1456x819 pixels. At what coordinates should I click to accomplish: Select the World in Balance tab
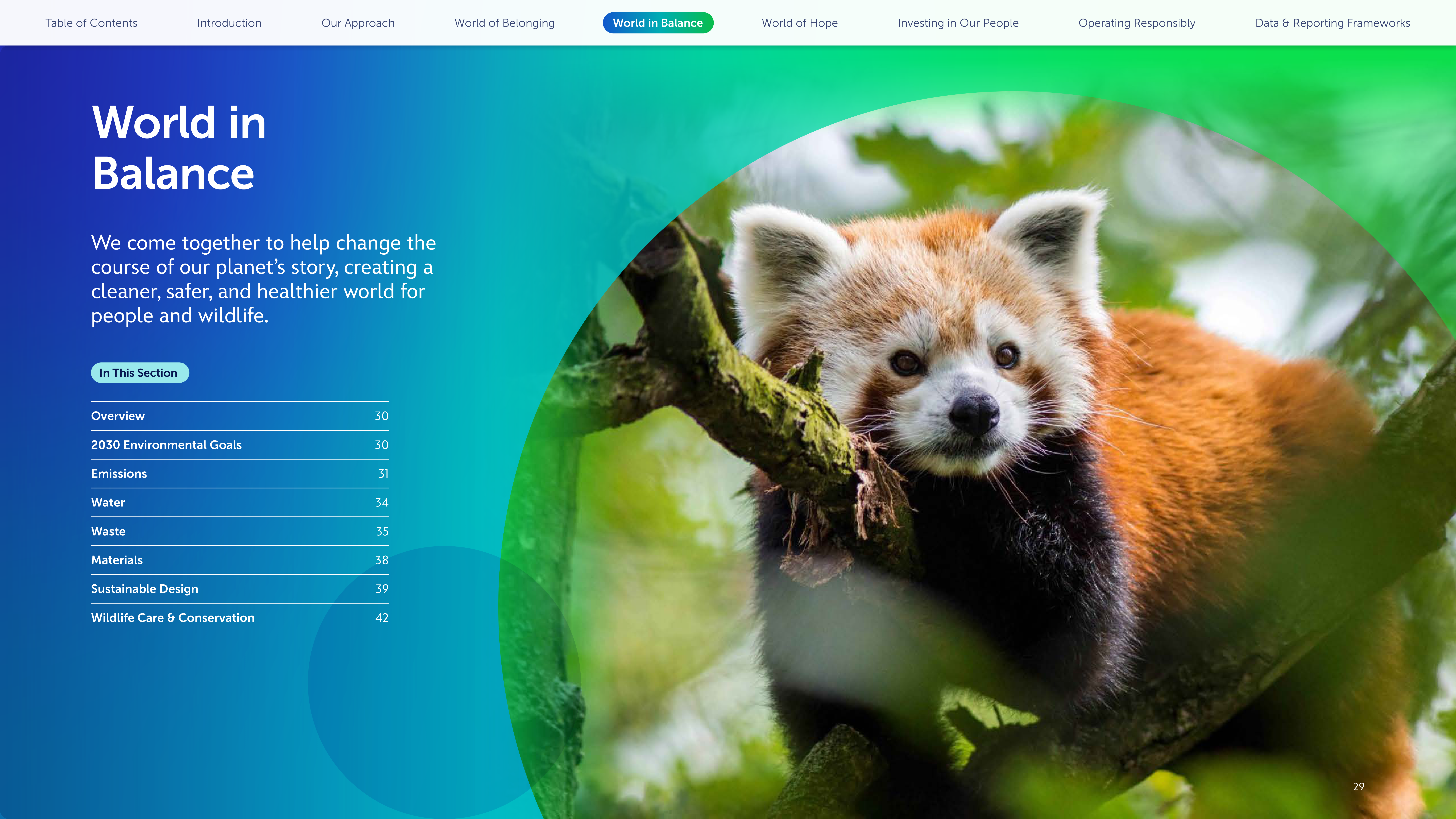pos(658,23)
